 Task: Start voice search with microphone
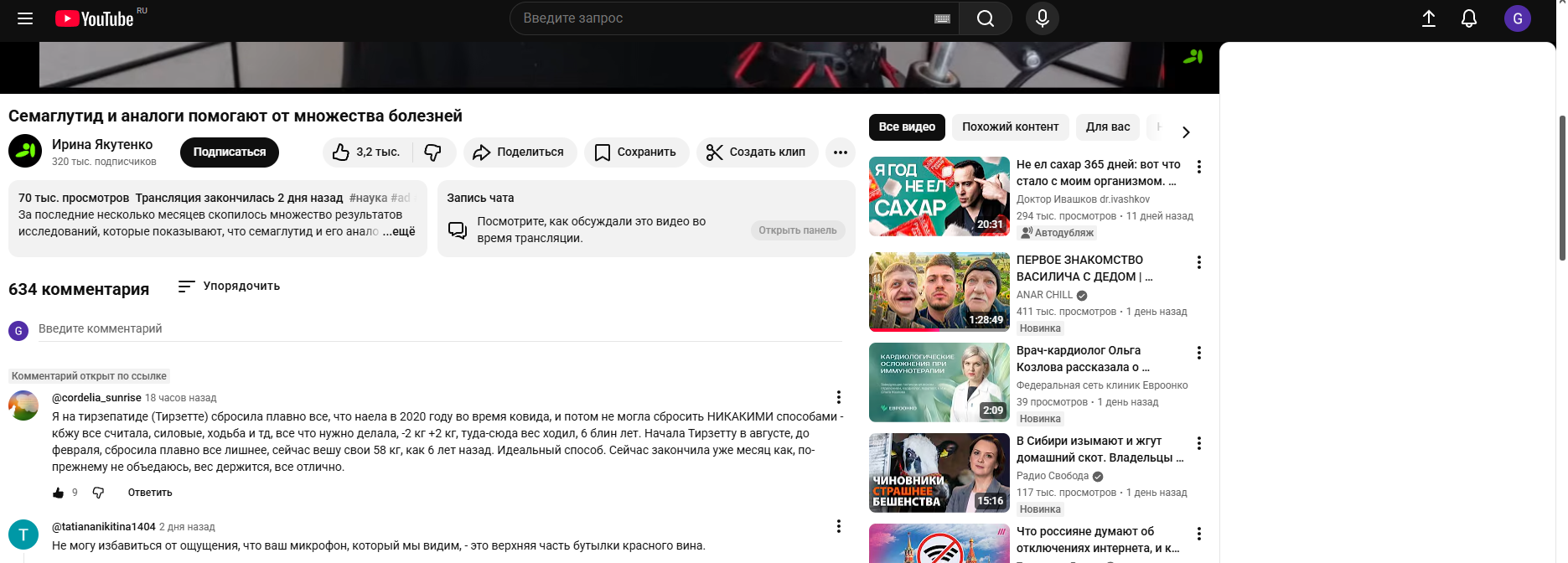pos(1043,18)
